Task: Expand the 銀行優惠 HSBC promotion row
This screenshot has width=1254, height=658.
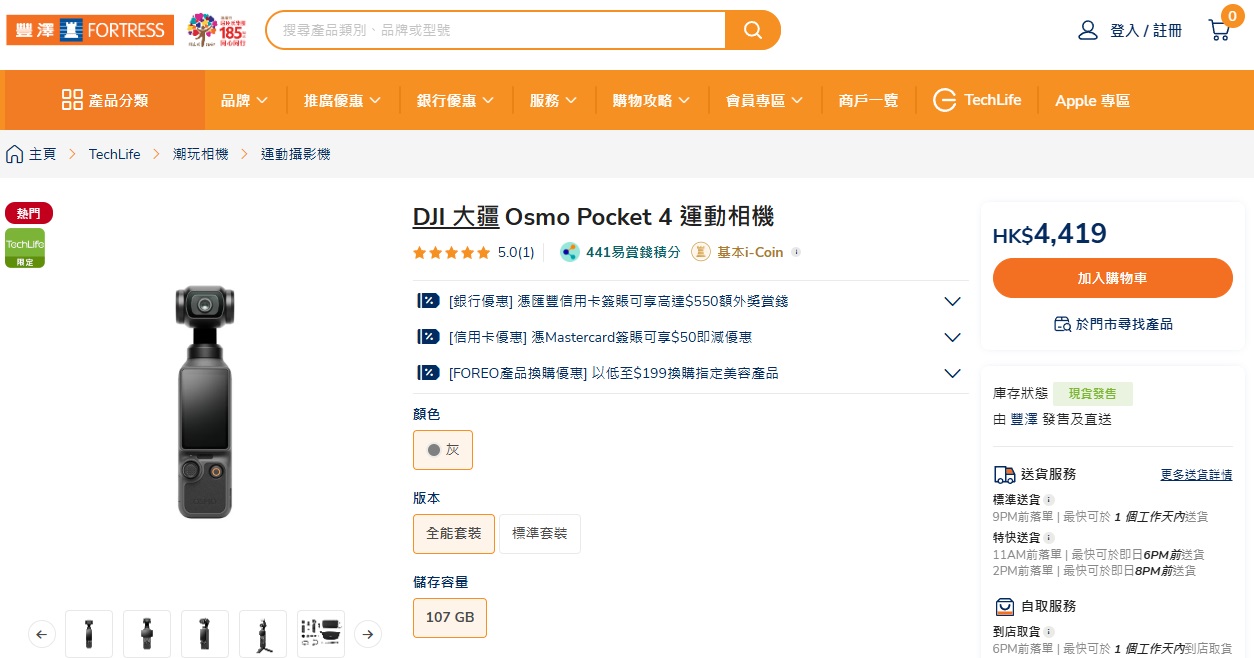Action: coord(952,301)
